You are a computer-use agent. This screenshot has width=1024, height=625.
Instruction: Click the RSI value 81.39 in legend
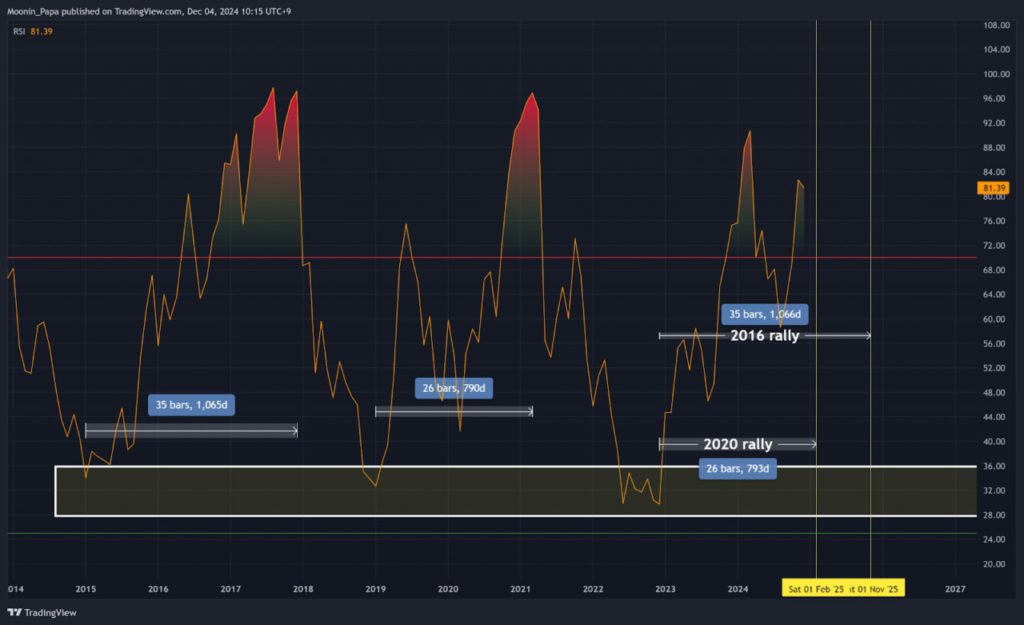pos(41,31)
